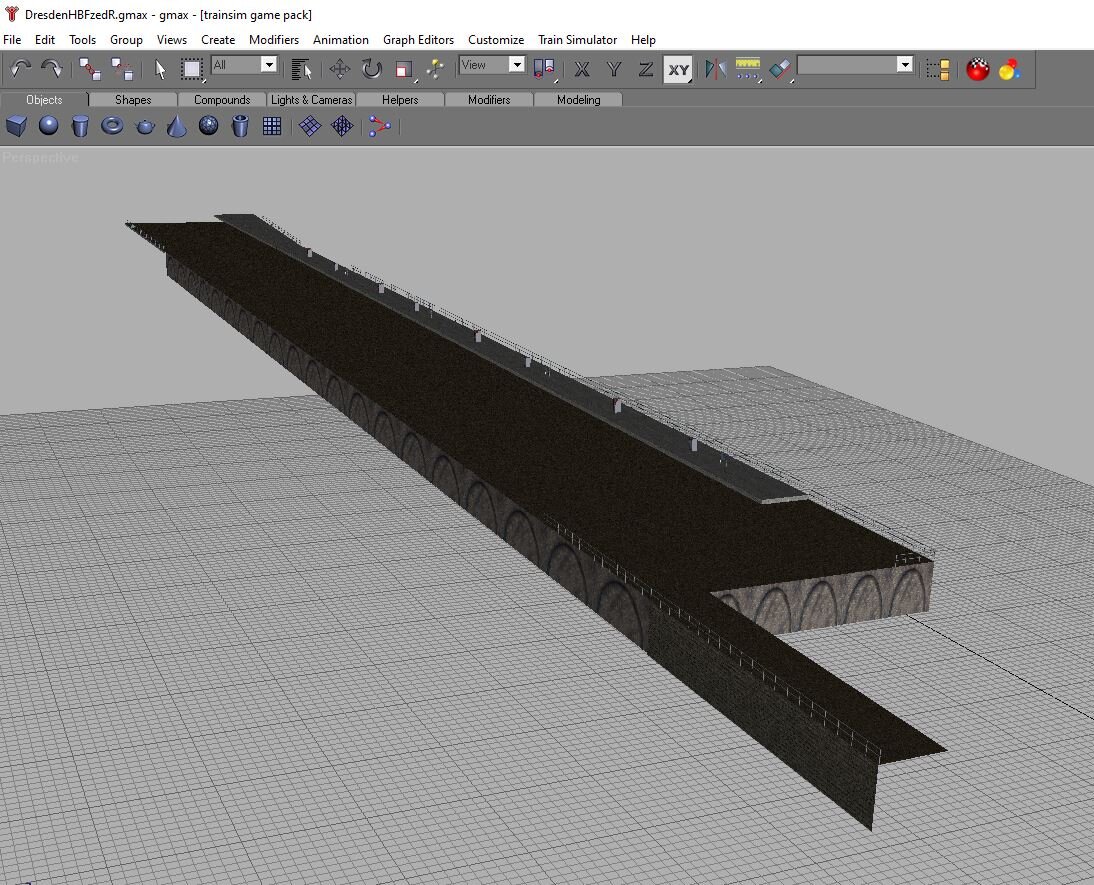Click the red-line linked nodes icon
This screenshot has width=1094, height=885.
pos(380,126)
